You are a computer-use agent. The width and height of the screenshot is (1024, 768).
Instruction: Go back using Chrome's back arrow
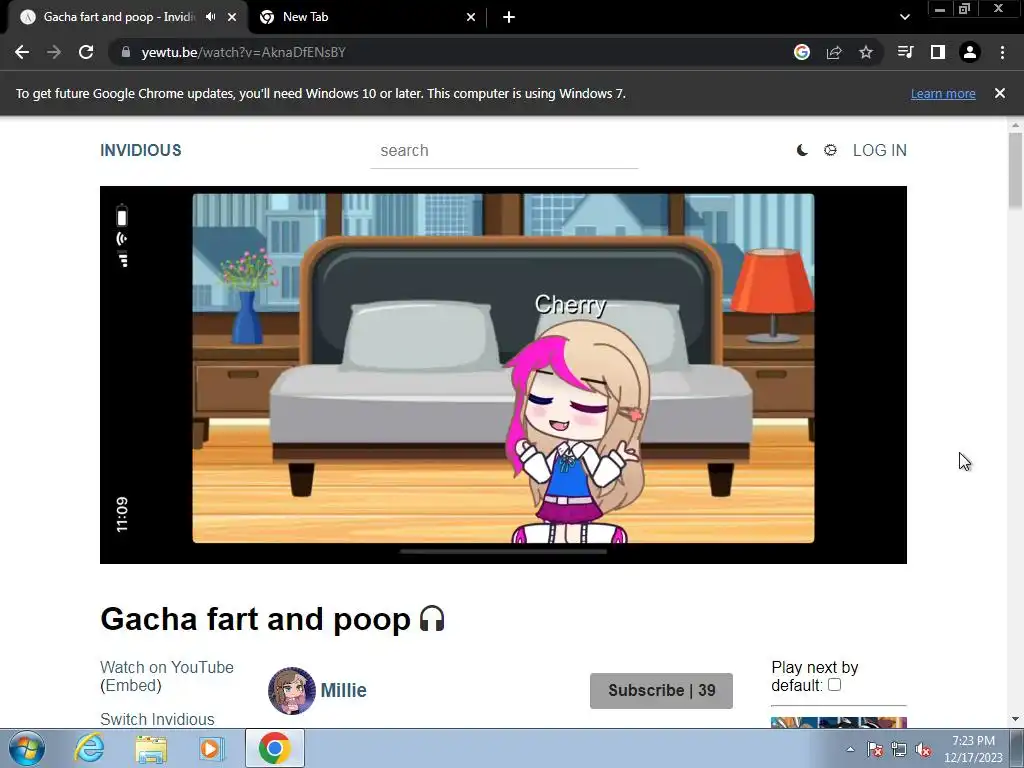point(22,52)
